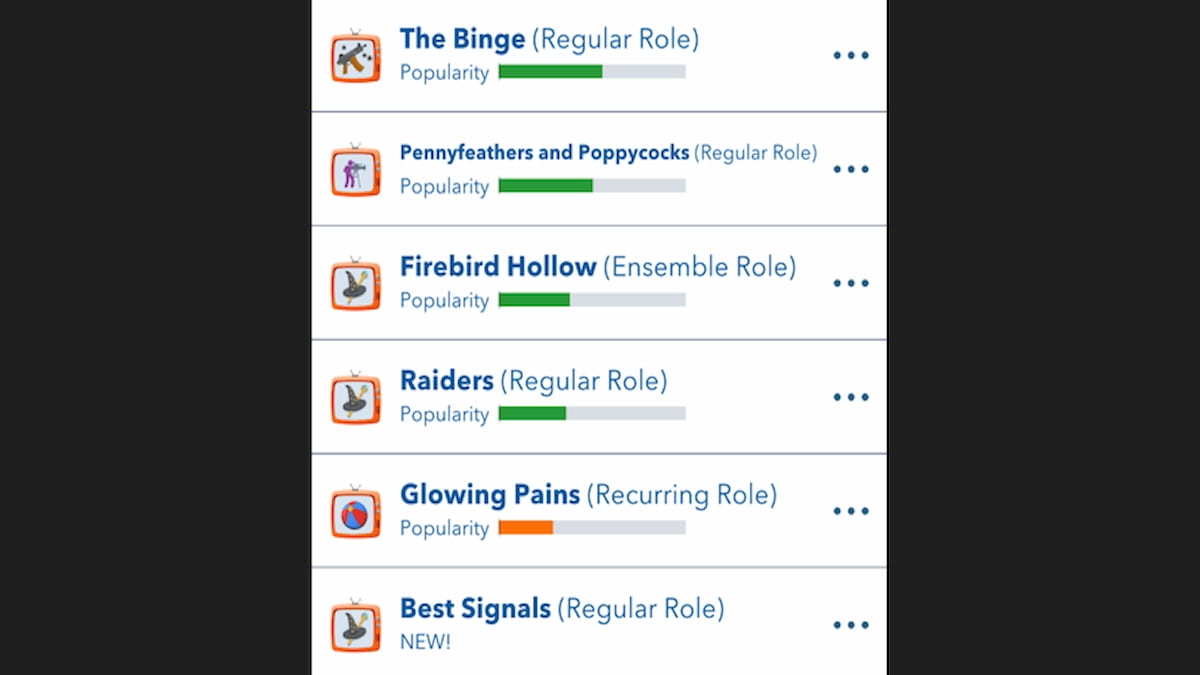Image resolution: width=1200 pixels, height=675 pixels.
Task: Click the NEW! label under Best Signals
Action: pyautogui.click(x=425, y=641)
